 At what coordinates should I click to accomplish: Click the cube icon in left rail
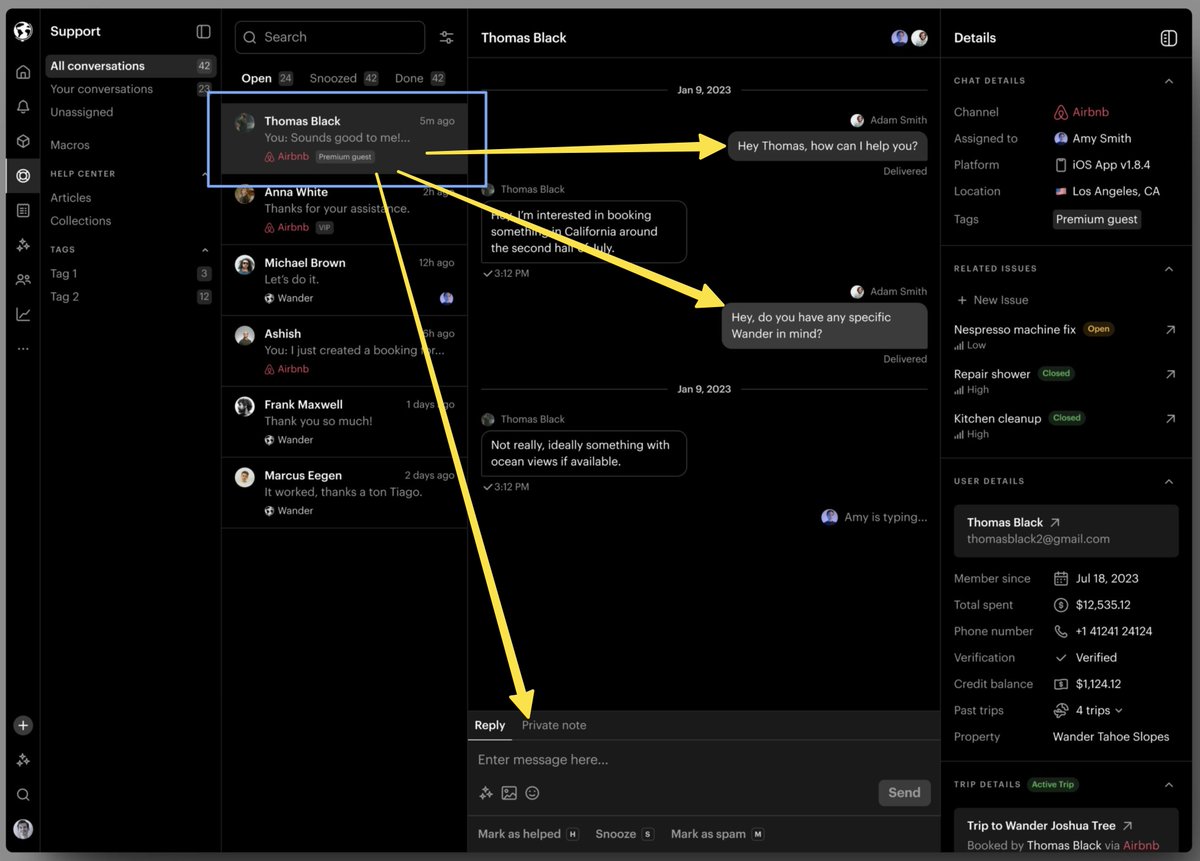tap(23, 141)
